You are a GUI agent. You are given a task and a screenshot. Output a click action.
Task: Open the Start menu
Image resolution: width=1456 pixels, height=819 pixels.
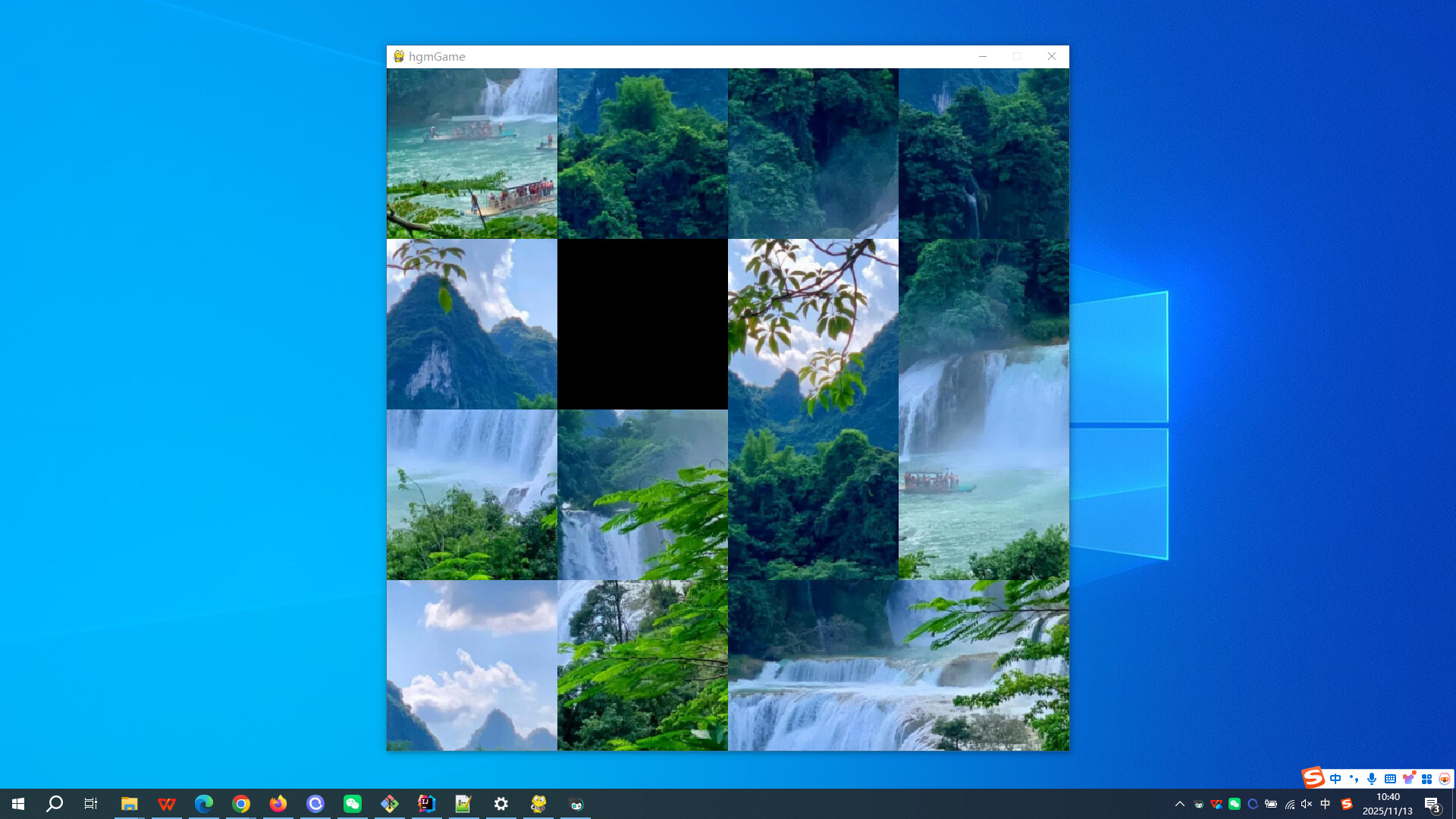coord(17,803)
